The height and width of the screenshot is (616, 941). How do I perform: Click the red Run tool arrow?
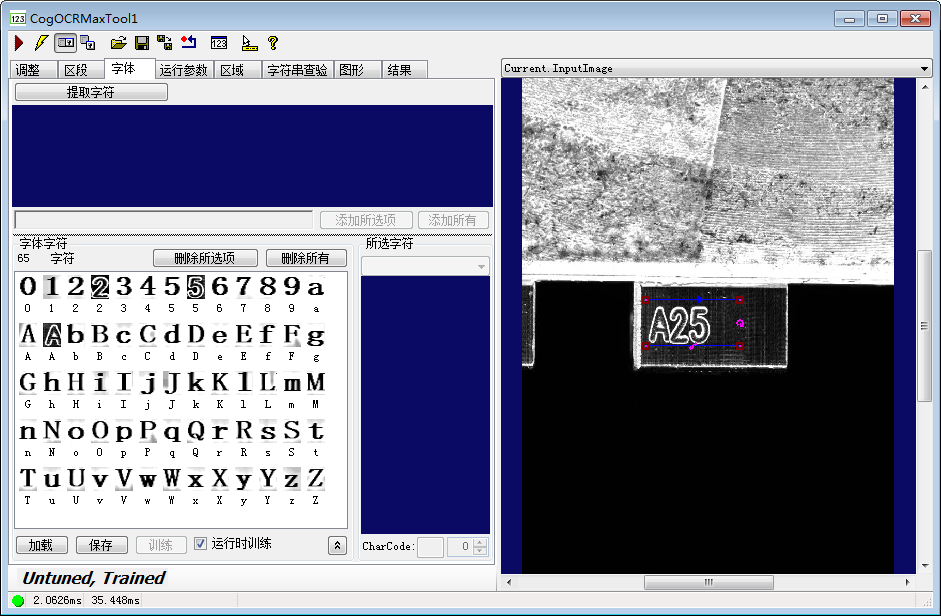pos(19,43)
